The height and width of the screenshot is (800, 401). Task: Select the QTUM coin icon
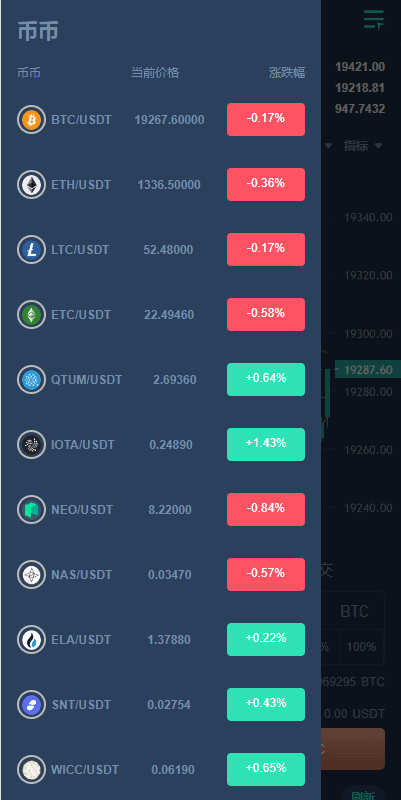point(31,380)
